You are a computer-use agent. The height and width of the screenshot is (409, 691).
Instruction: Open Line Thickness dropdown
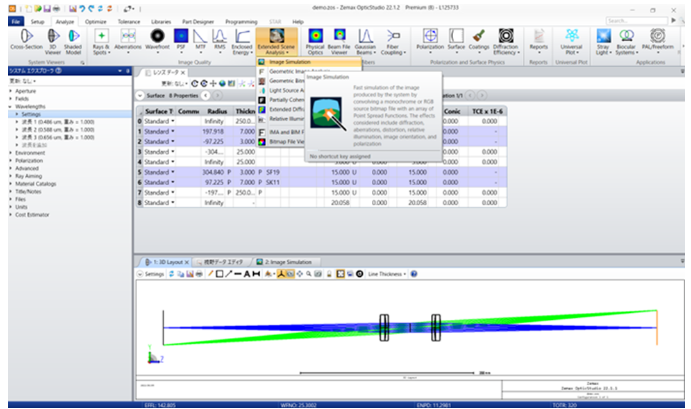coord(387,274)
